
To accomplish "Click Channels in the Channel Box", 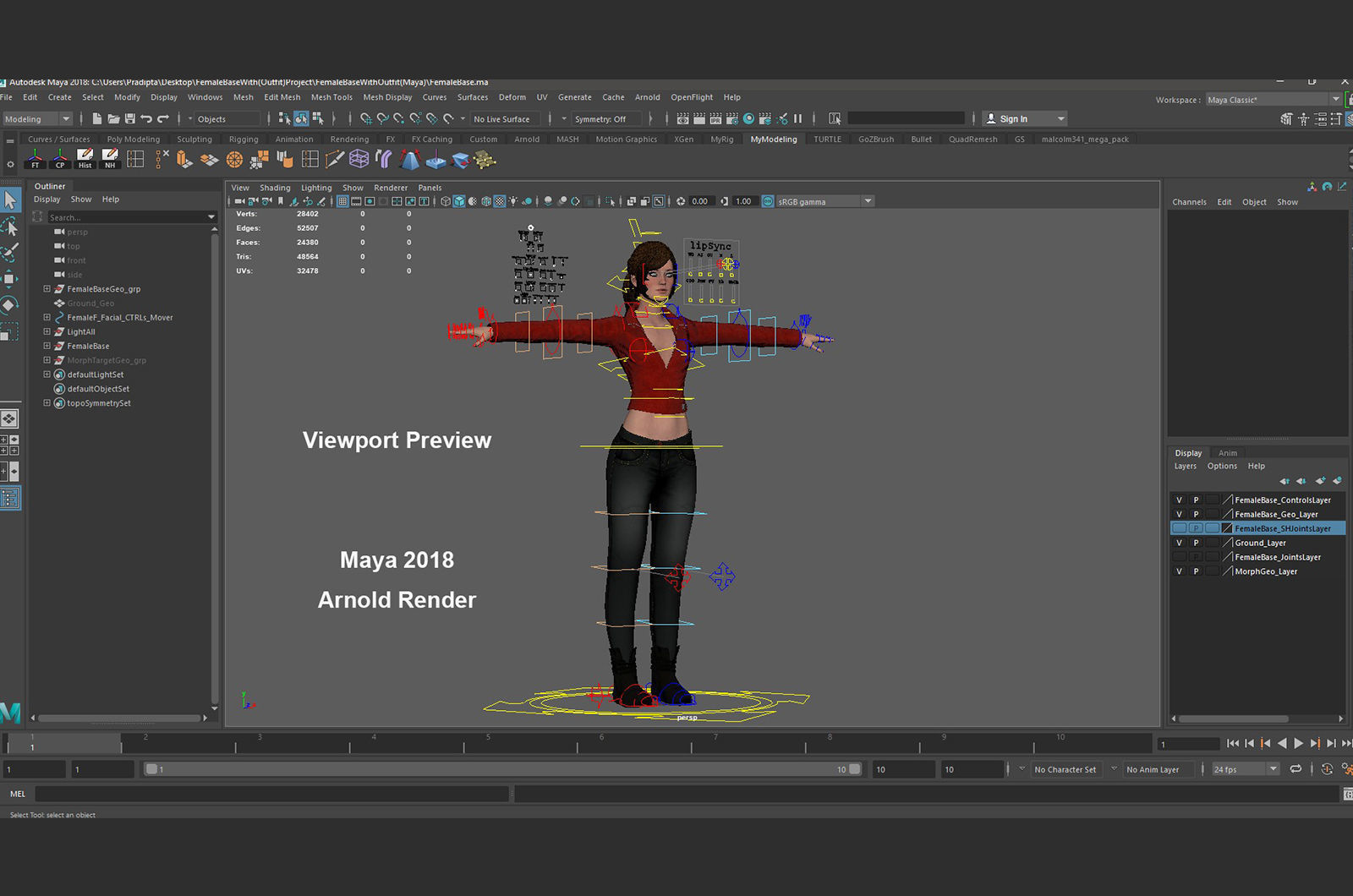I will (x=1189, y=202).
